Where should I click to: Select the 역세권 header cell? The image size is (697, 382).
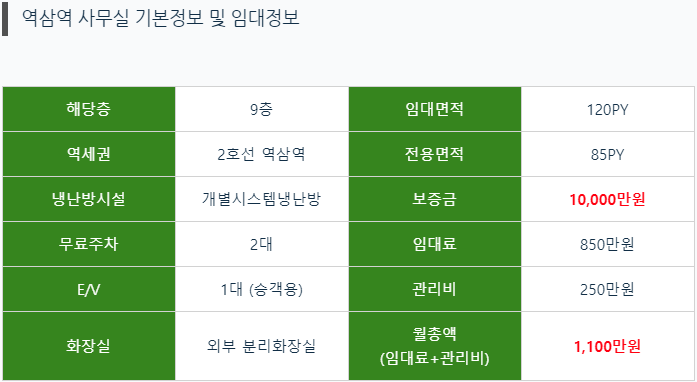click(89, 154)
